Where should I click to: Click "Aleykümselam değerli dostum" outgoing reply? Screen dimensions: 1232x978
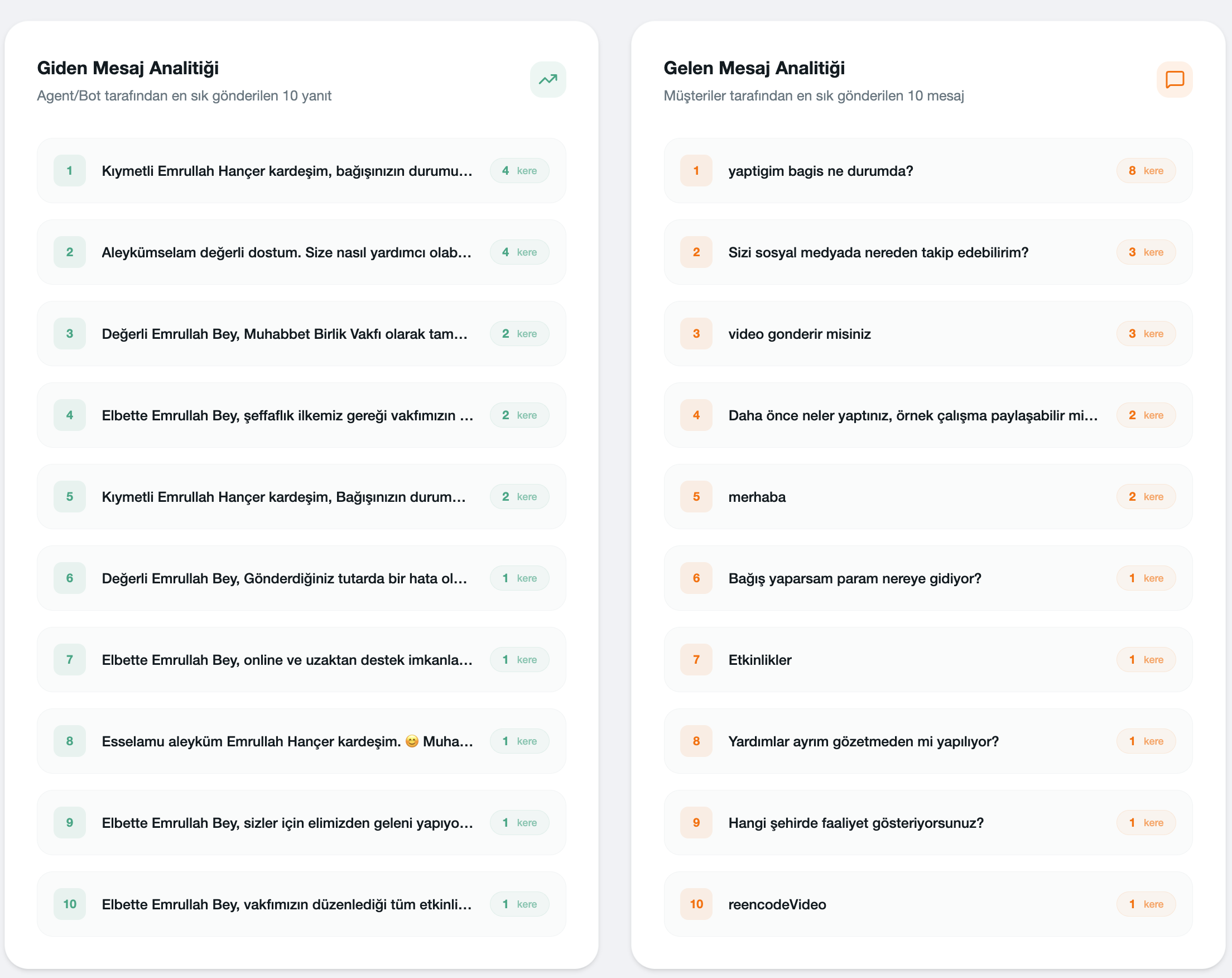pos(286,253)
